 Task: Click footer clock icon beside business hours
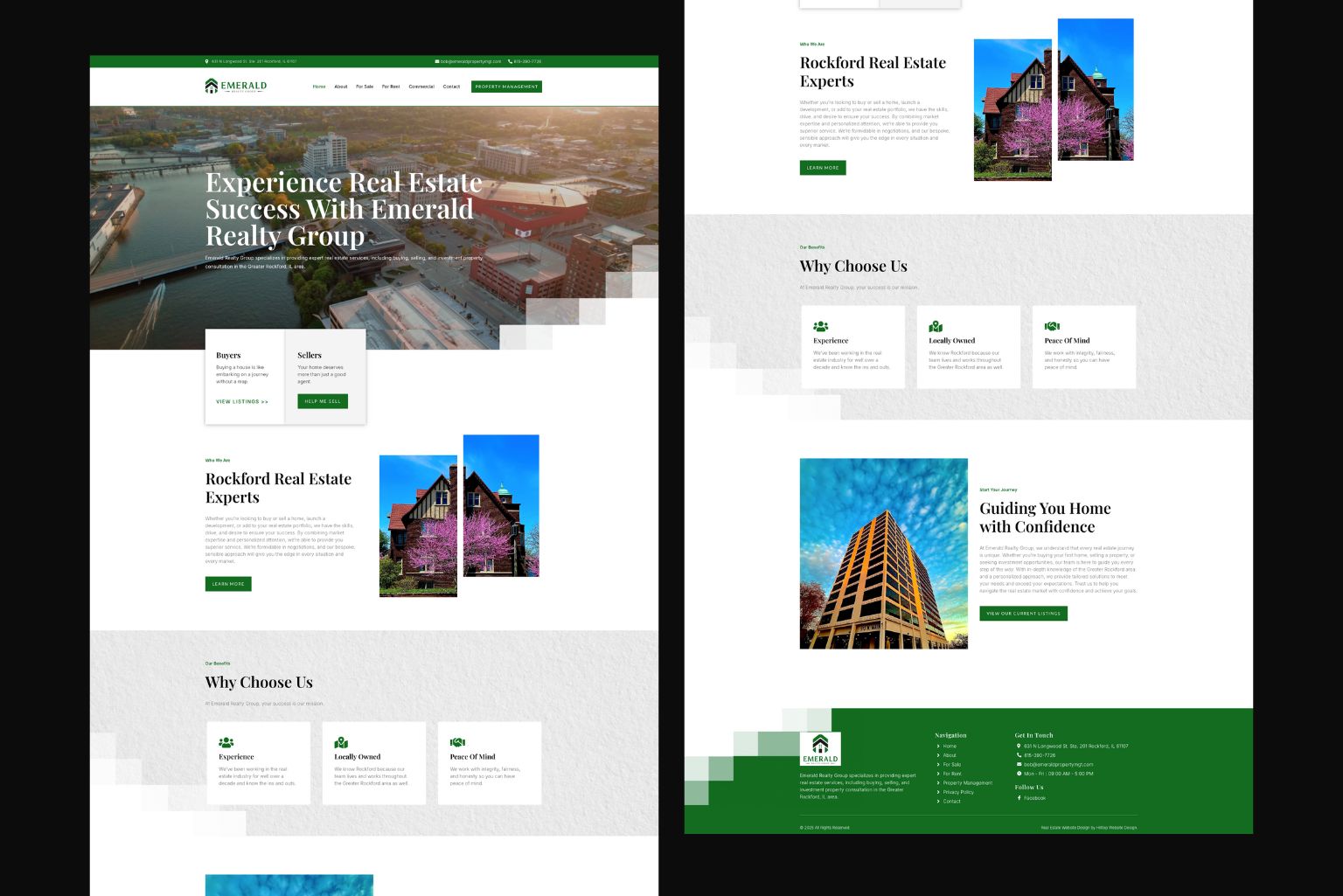coord(1019,774)
